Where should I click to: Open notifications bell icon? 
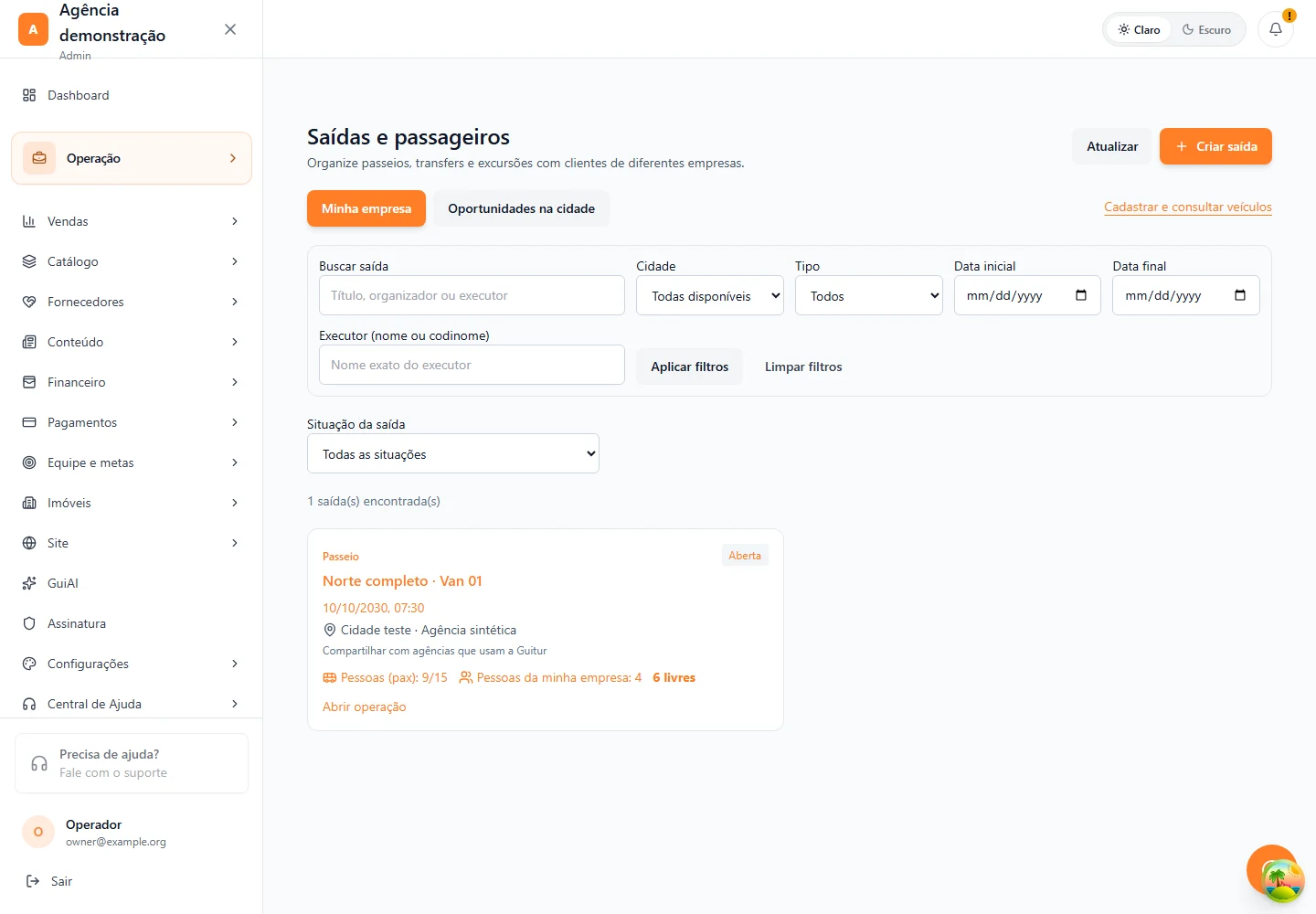coord(1276,29)
